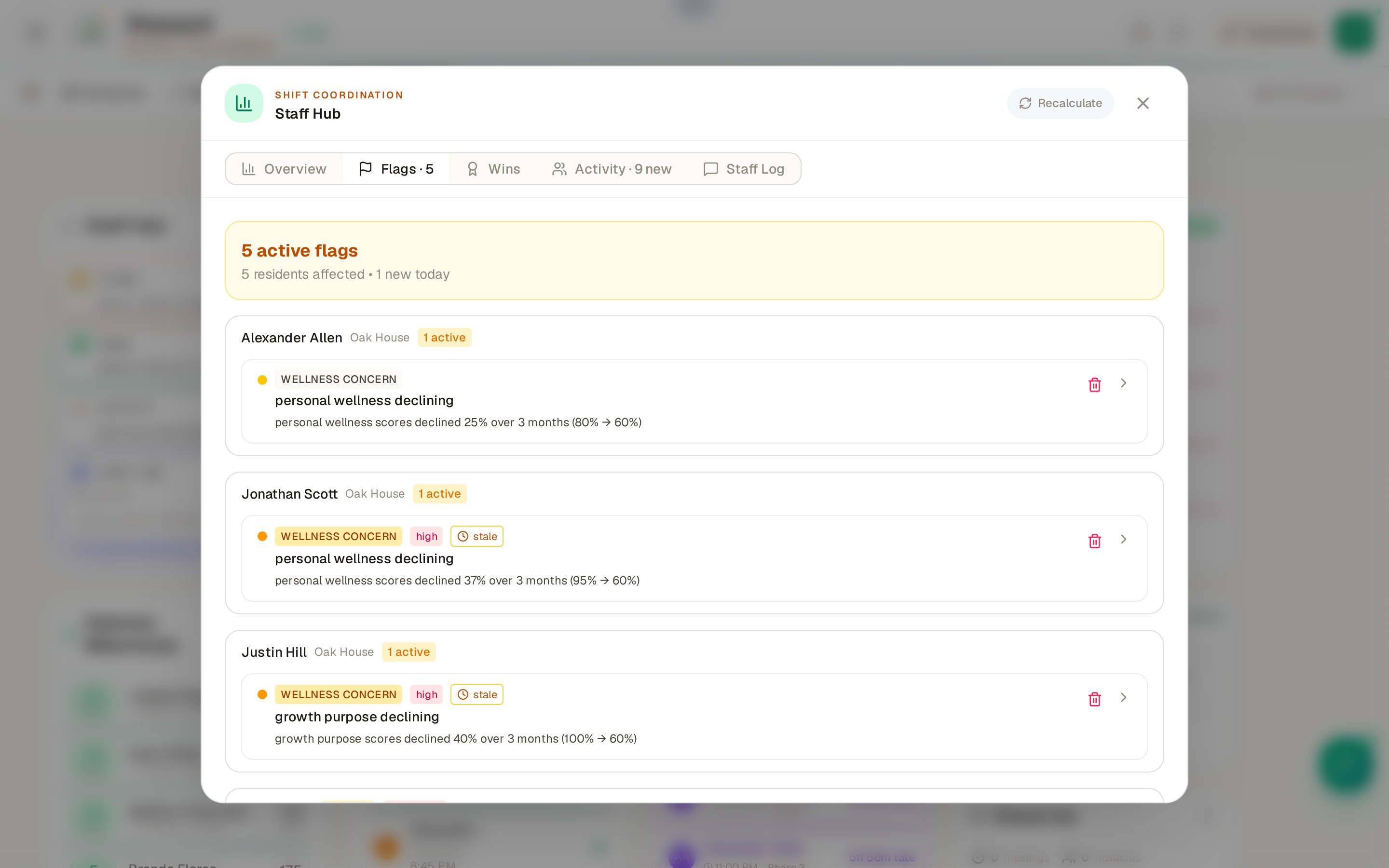Click Justin Hill's WELLNESS CONCERN label

(339, 694)
